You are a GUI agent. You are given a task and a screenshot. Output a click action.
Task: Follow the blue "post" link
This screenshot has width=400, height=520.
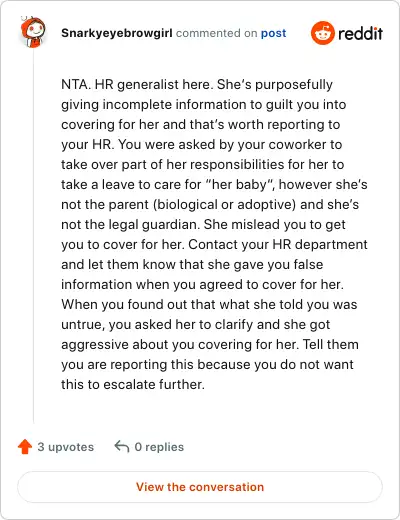pyautogui.click(x=273, y=33)
